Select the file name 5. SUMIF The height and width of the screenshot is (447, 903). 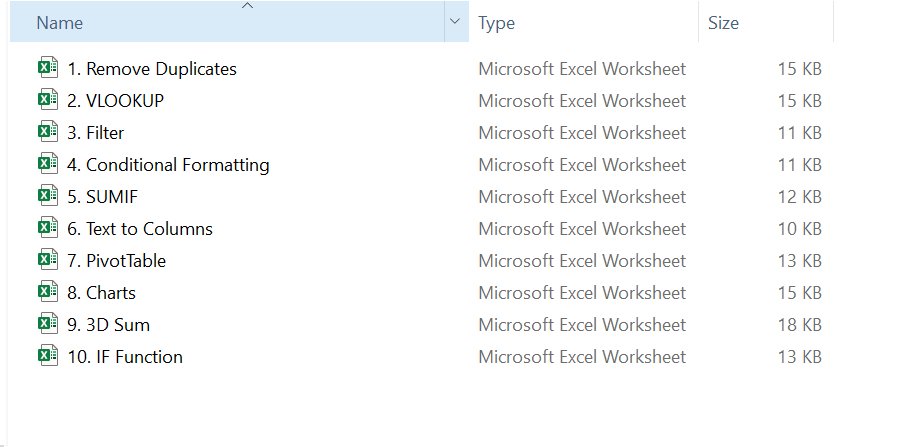click(103, 197)
